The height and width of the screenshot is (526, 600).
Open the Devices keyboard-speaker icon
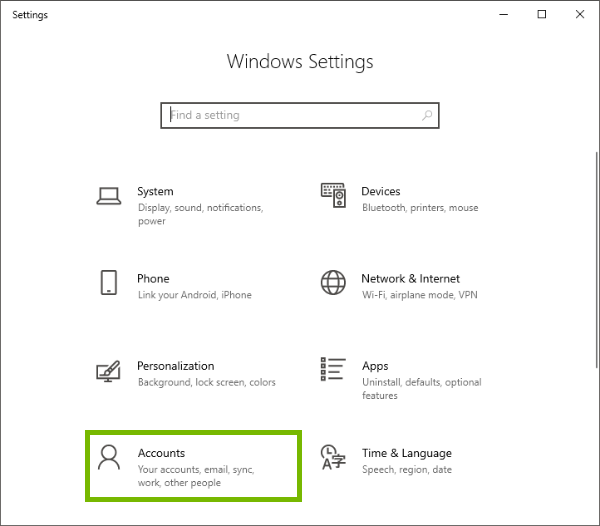[x=333, y=195]
